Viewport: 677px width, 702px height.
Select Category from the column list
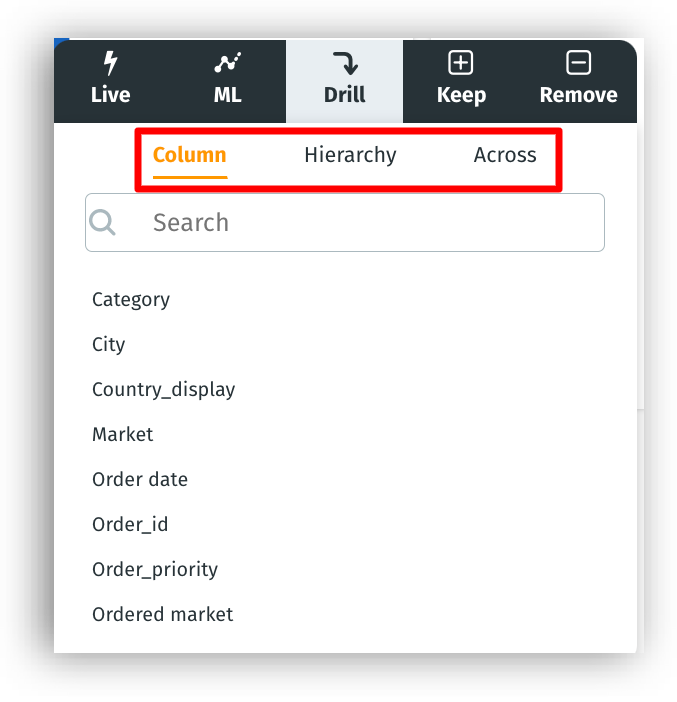(131, 300)
